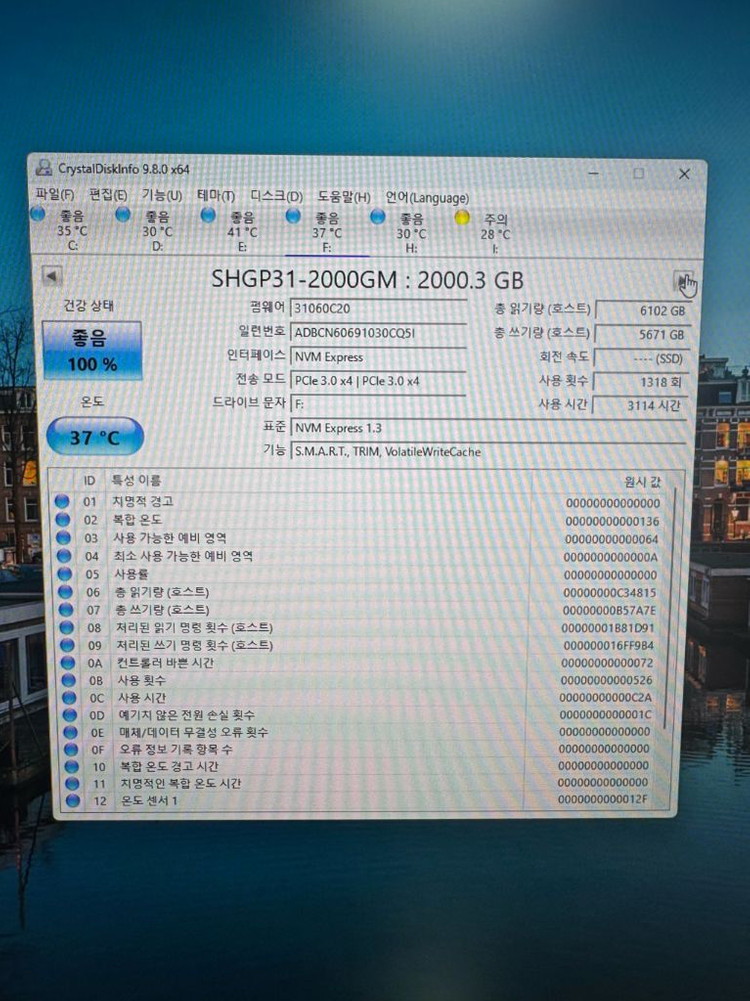This screenshot has height=1001, width=750.
Task: Click status orb for 01 치명적 경고
Action: pos(61,502)
